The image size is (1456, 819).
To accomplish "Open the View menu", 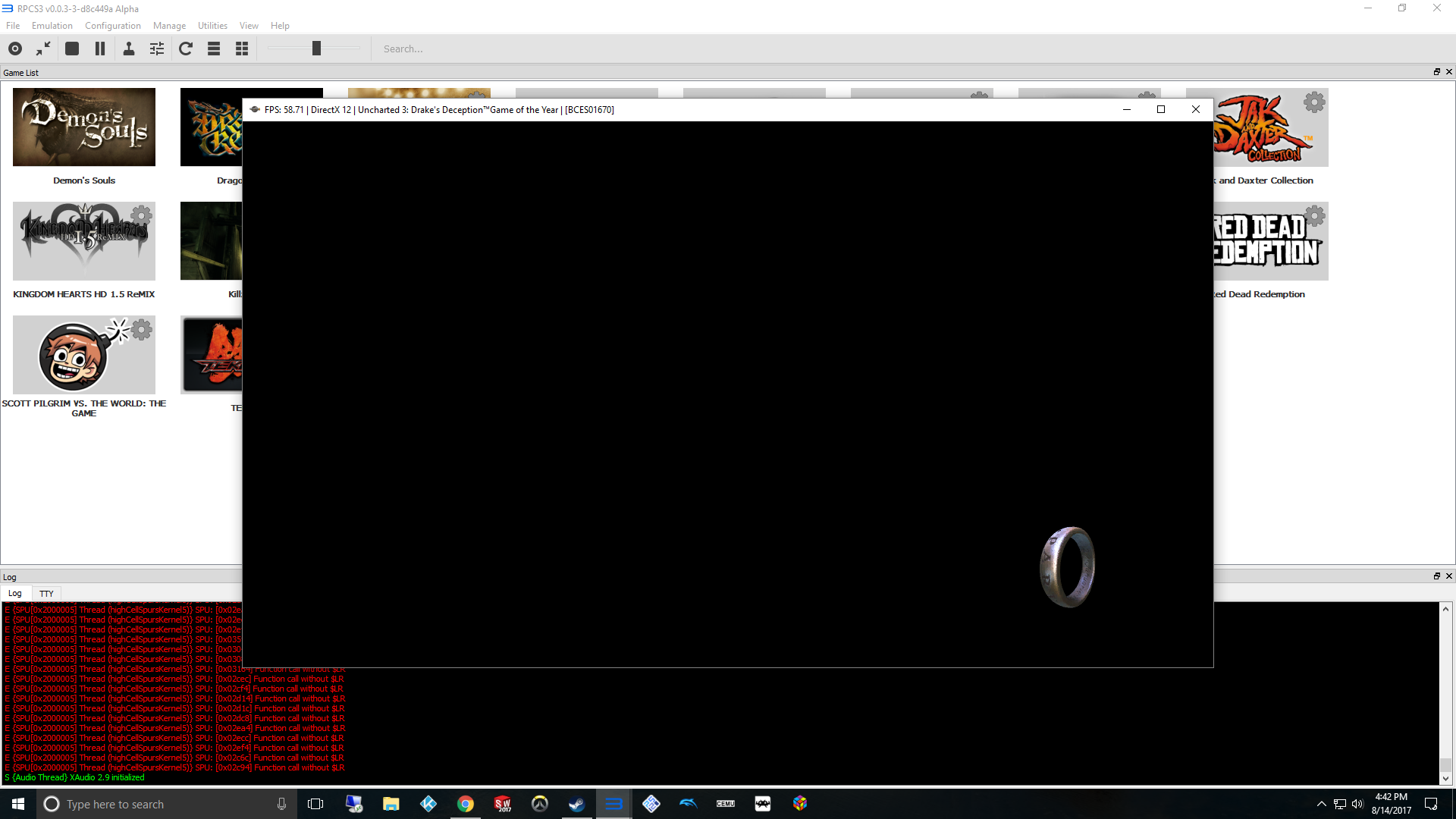I will pos(249,26).
